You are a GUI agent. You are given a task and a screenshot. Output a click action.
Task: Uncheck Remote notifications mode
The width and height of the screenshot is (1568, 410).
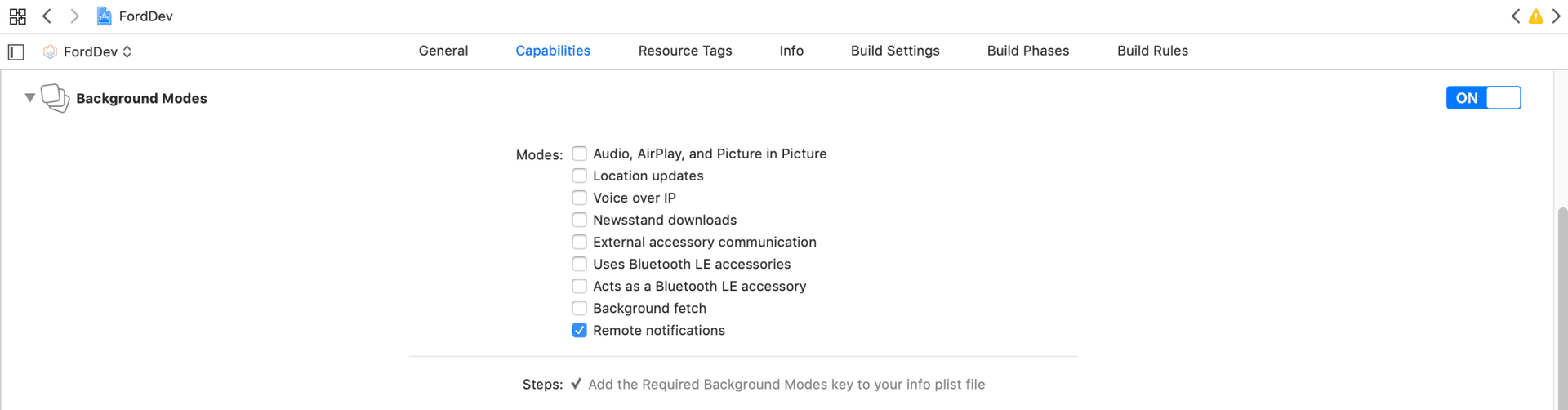click(x=579, y=331)
